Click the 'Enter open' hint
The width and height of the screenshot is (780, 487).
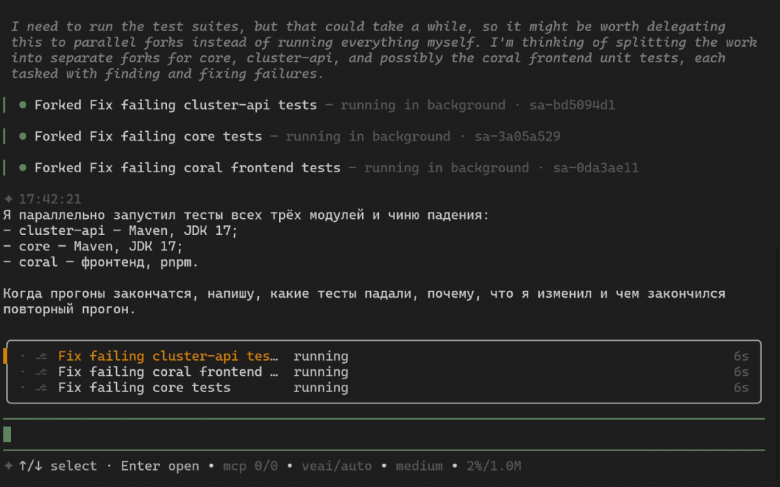point(160,466)
